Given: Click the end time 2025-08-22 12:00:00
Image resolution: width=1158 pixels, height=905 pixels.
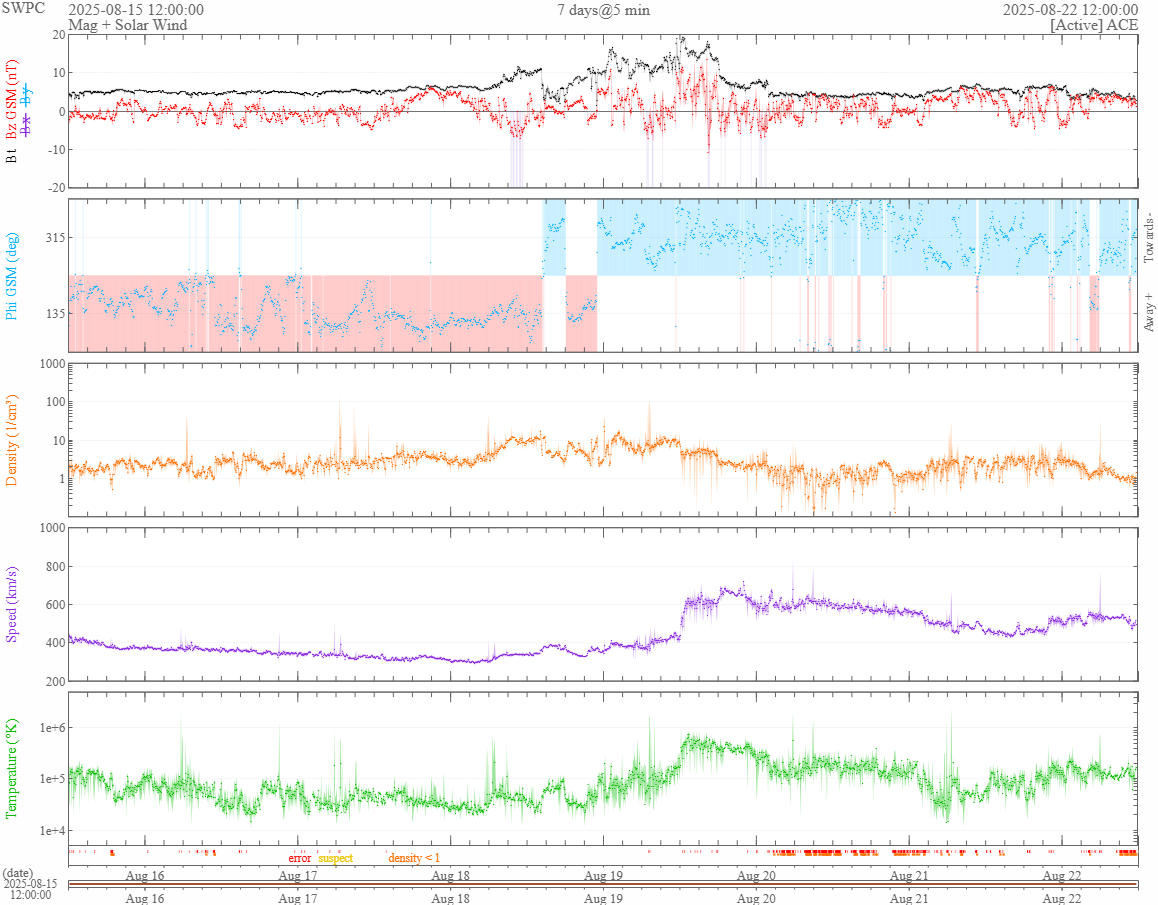Looking at the screenshot, I should pyautogui.click(x=1070, y=10).
